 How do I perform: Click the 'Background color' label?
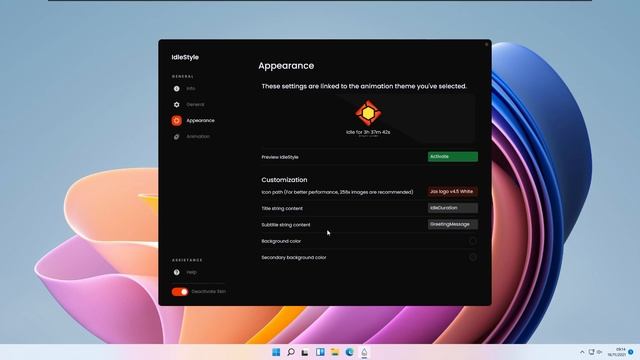(x=281, y=241)
